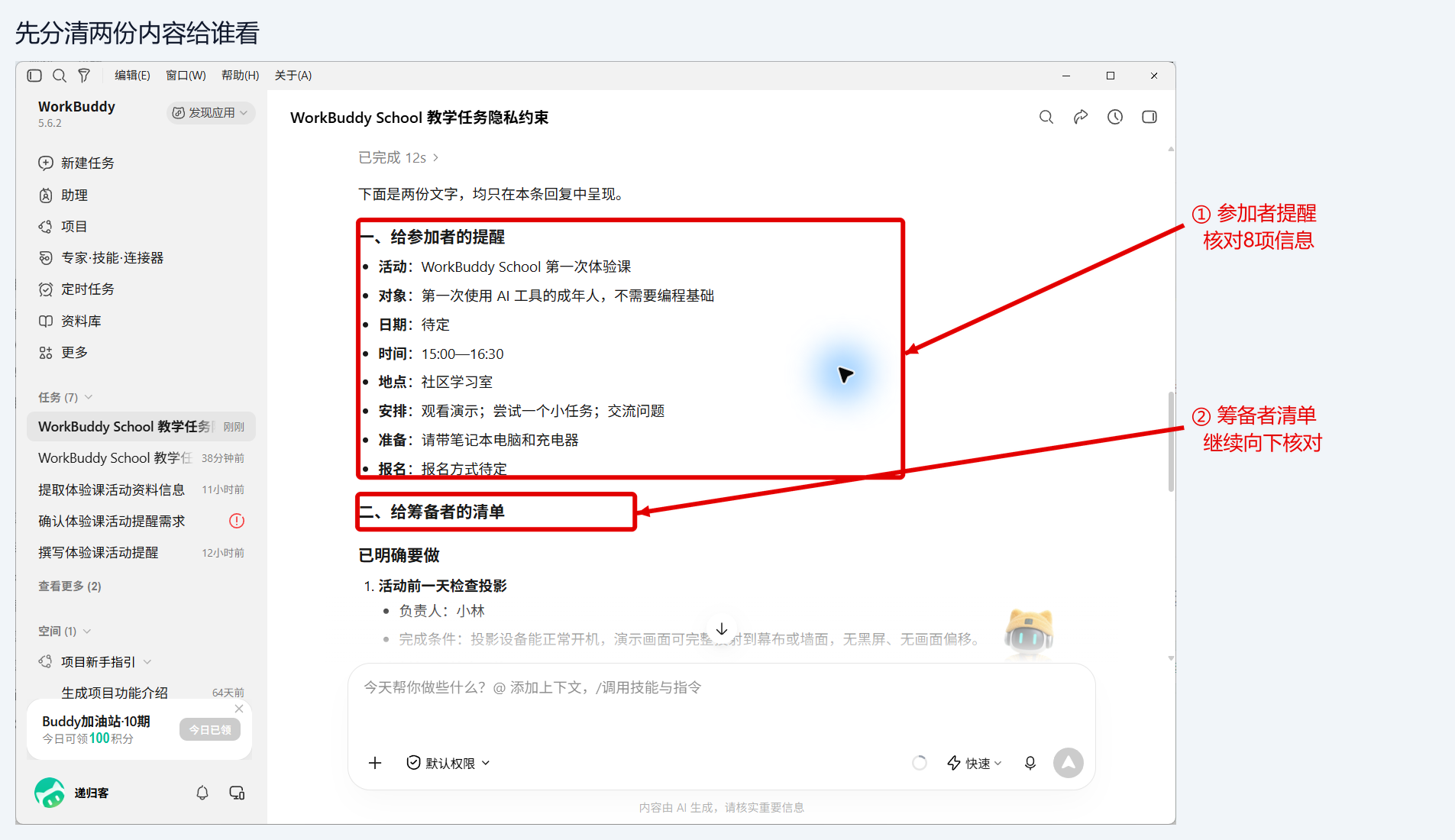Screen dimensions: 1455x840
Task: Click the filter icon beside the top search
Action: [x=84, y=76]
